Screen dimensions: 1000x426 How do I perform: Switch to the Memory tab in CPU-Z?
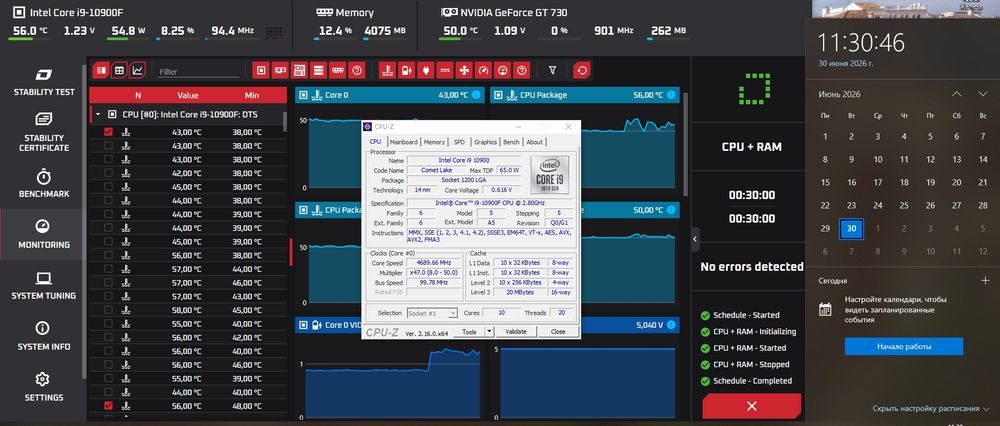[434, 142]
